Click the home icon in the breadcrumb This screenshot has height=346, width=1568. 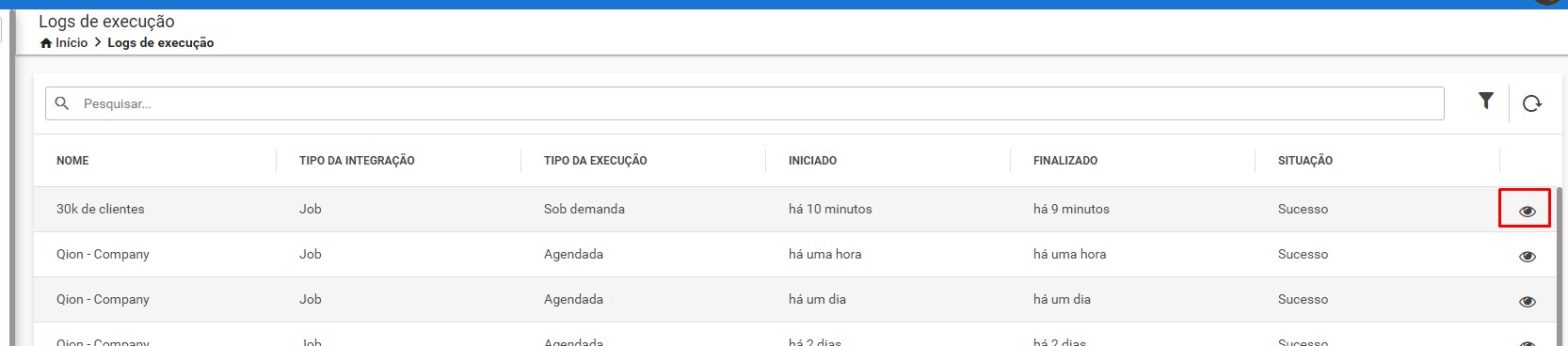tap(46, 43)
